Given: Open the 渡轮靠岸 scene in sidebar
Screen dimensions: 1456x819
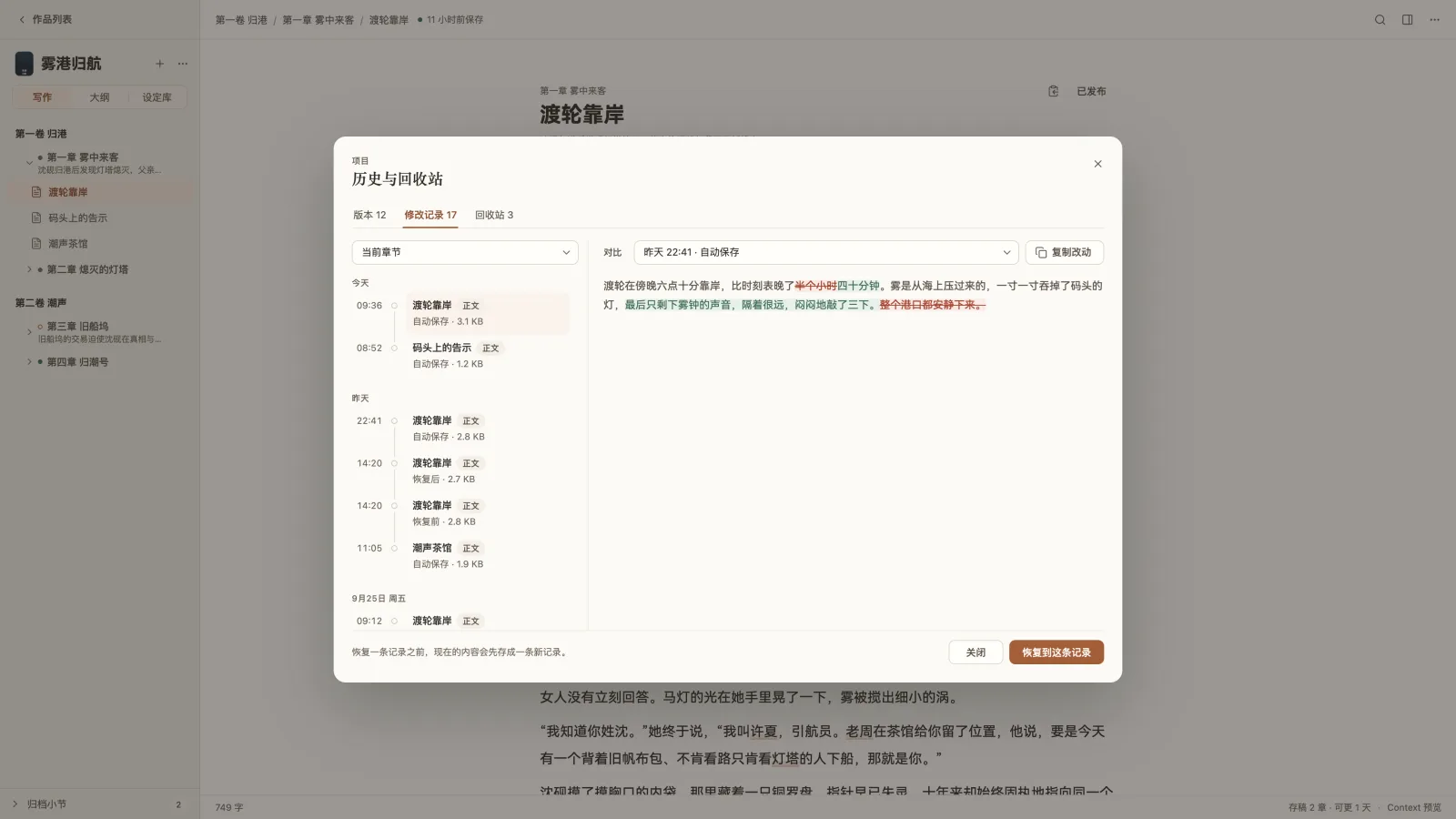Looking at the screenshot, I should point(100,192).
